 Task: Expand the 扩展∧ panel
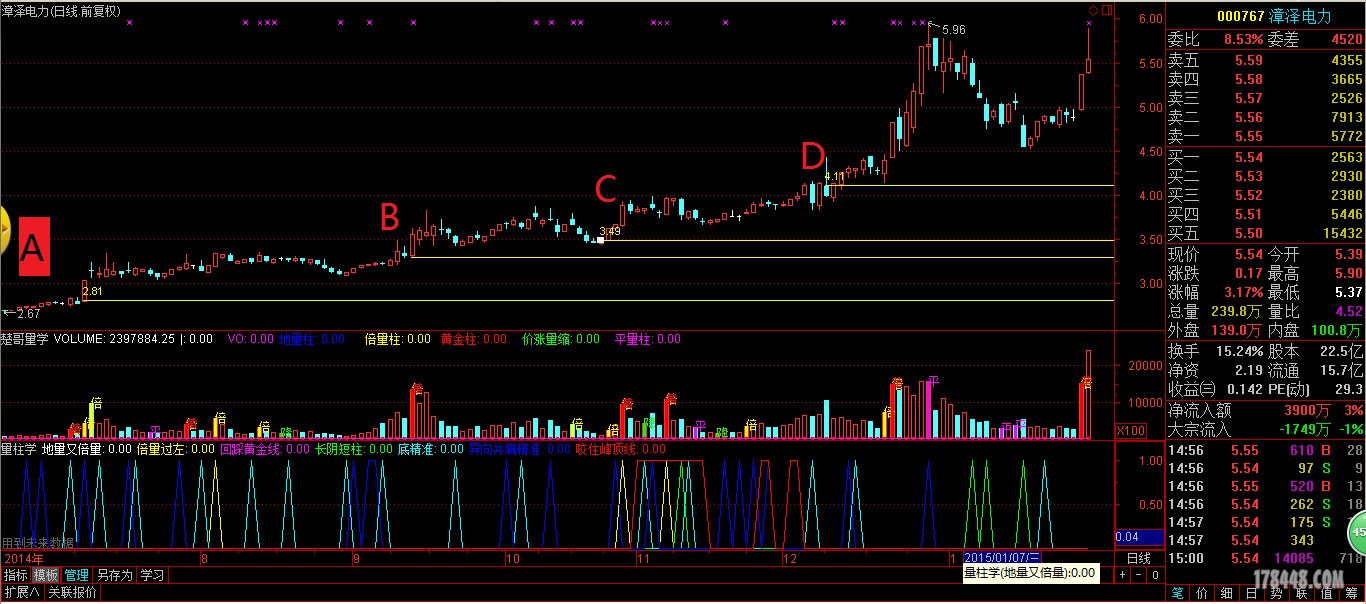click(21, 592)
